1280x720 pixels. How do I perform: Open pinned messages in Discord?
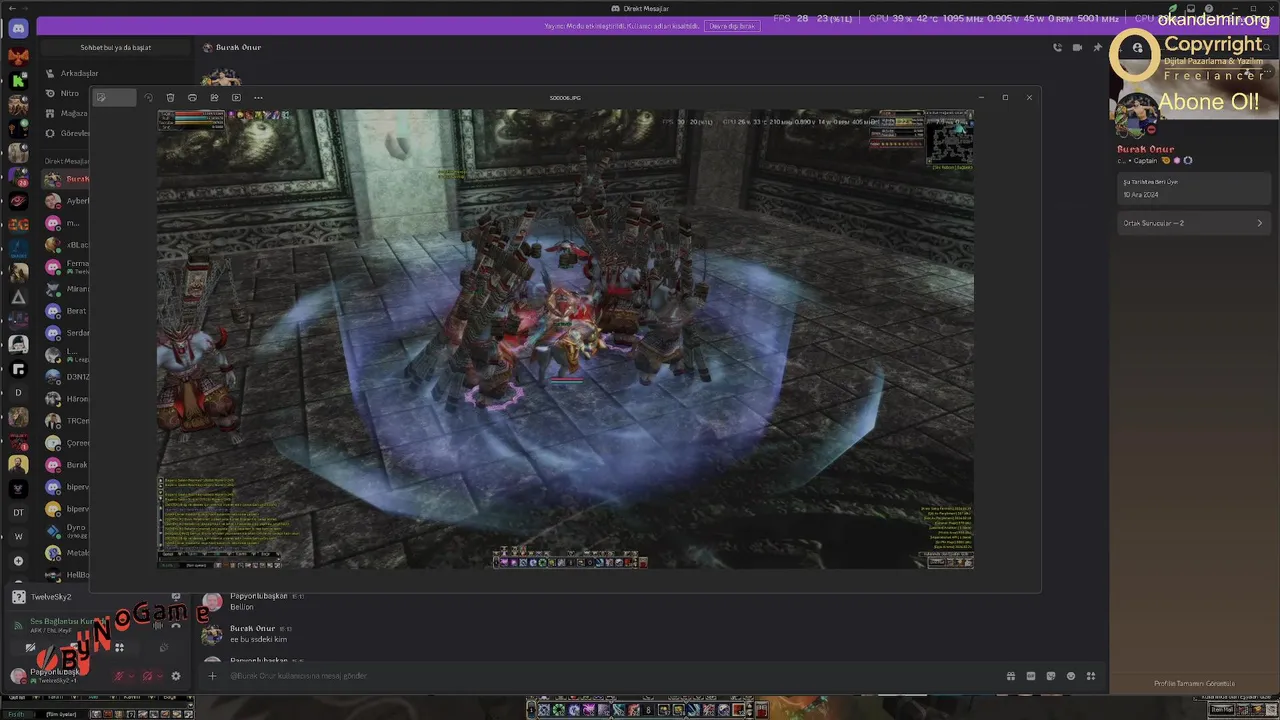pos(1097,47)
